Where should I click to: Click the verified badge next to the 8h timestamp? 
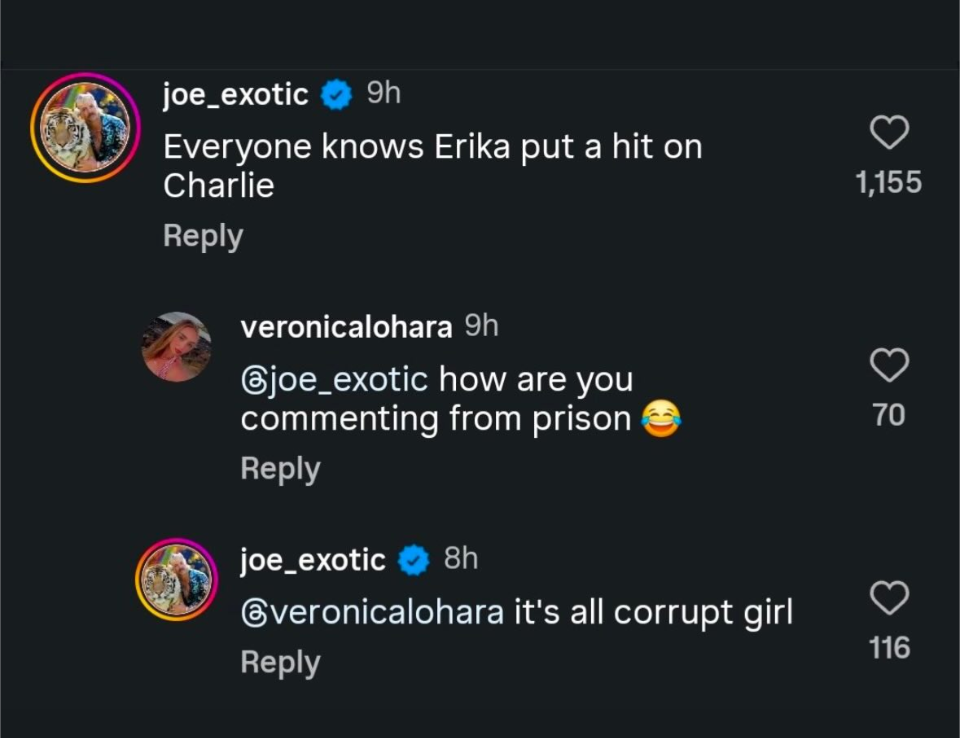tap(413, 560)
